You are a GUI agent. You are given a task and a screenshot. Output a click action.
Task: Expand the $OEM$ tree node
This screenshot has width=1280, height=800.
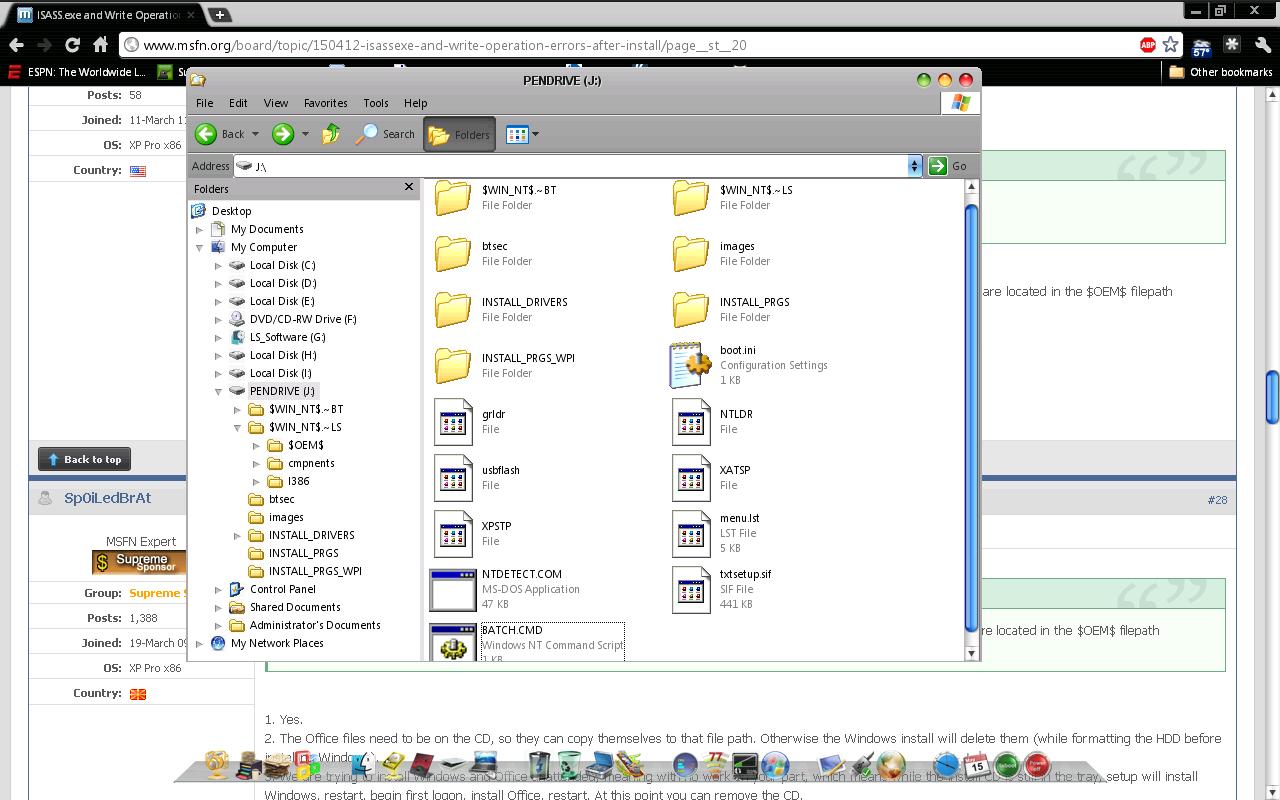[x=256, y=445]
